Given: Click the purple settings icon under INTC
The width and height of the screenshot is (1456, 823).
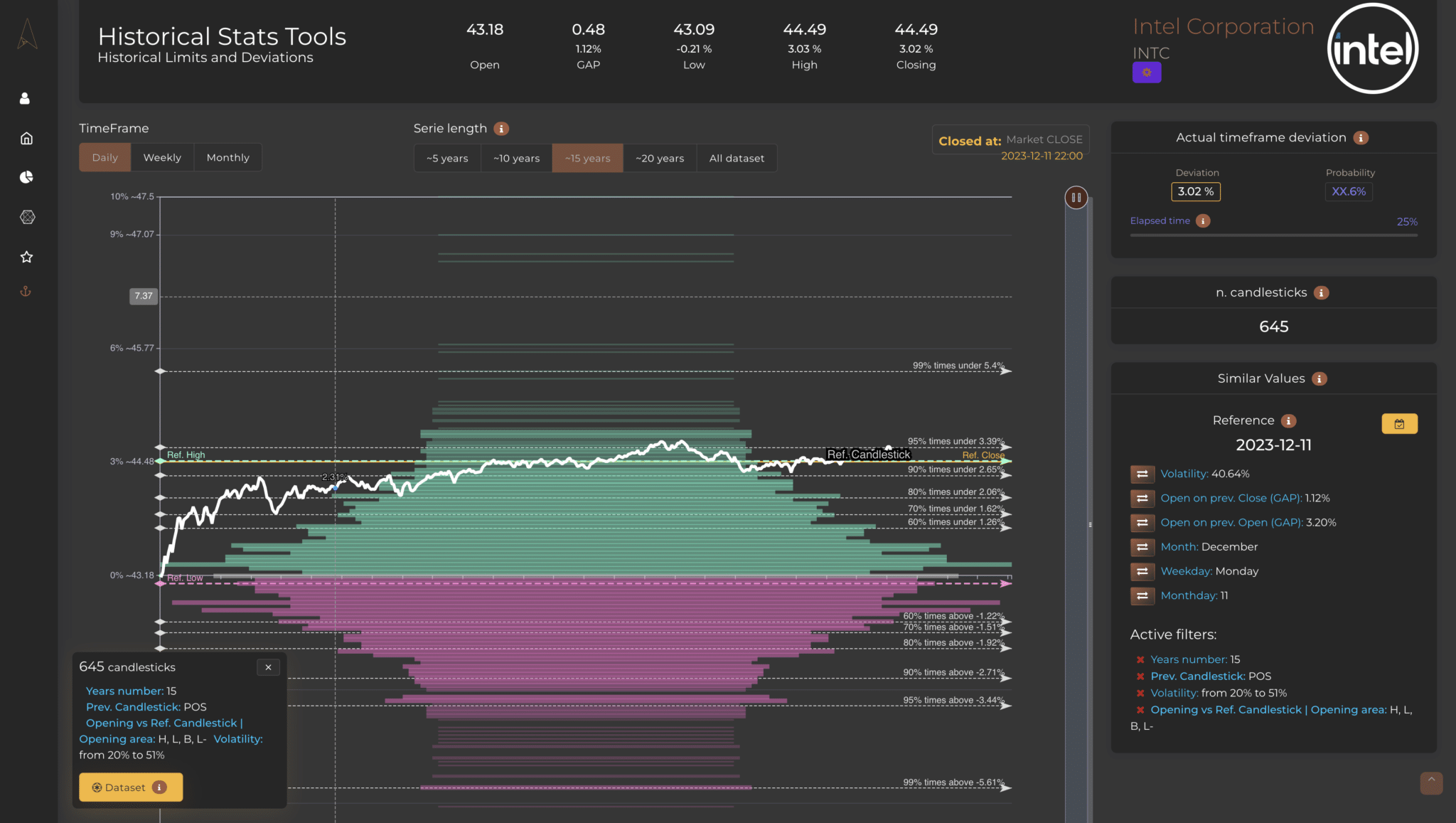Looking at the screenshot, I should [x=1146, y=73].
